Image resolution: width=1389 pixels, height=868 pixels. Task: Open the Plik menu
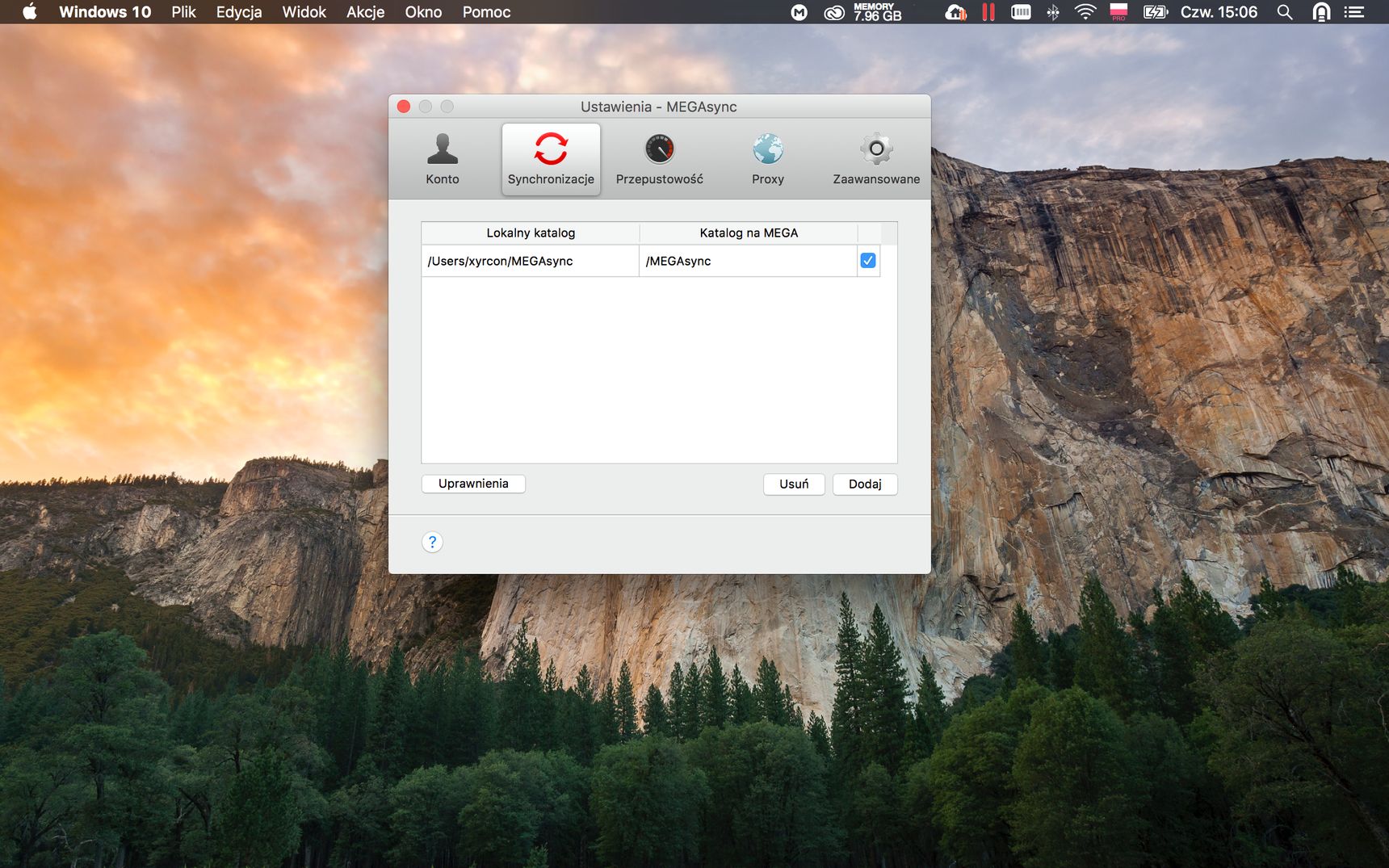tap(183, 12)
